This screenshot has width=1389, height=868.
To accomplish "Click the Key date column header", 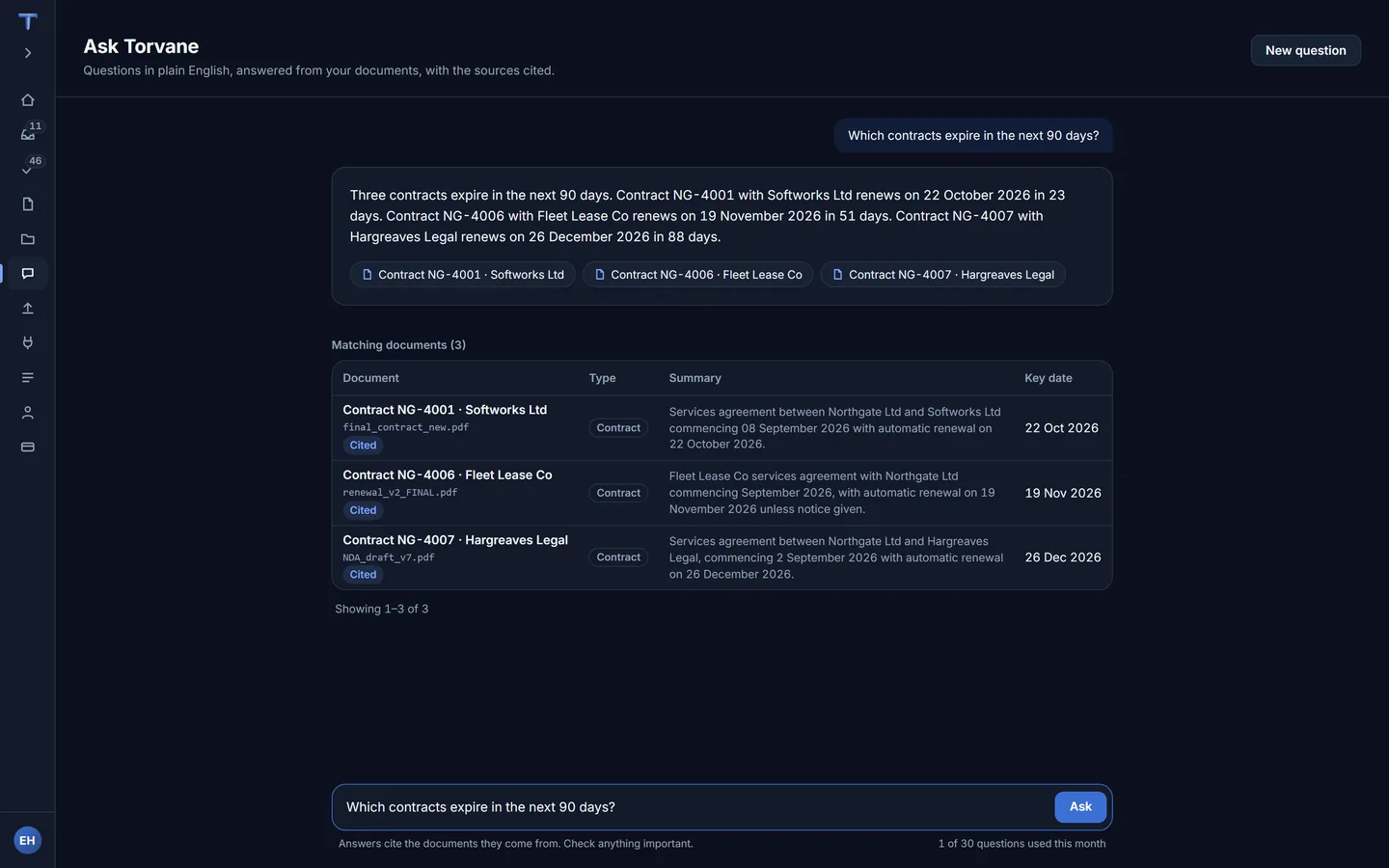I will pyautogui.click(x=1048, y=378).
